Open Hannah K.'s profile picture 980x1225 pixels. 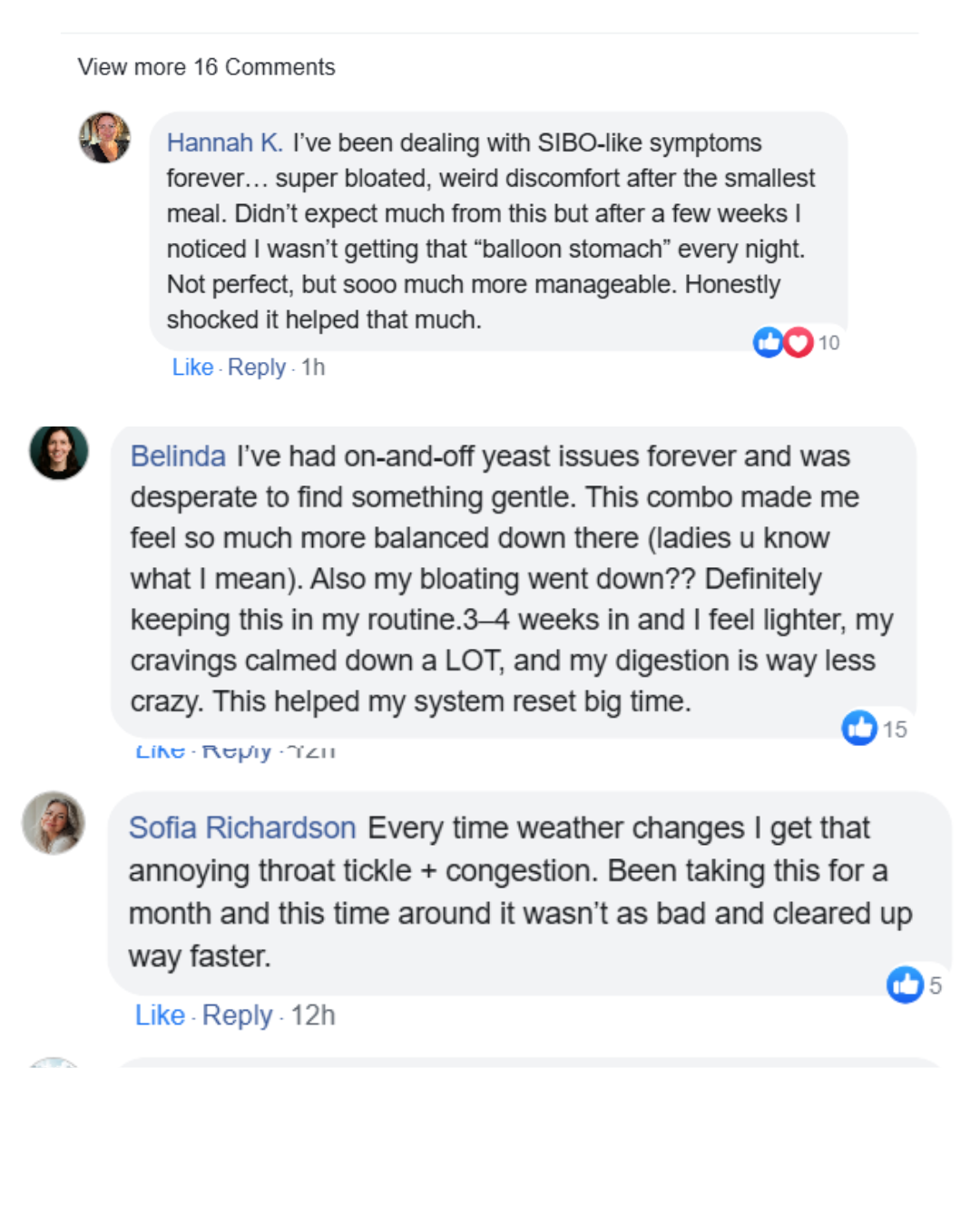[104, 138]
